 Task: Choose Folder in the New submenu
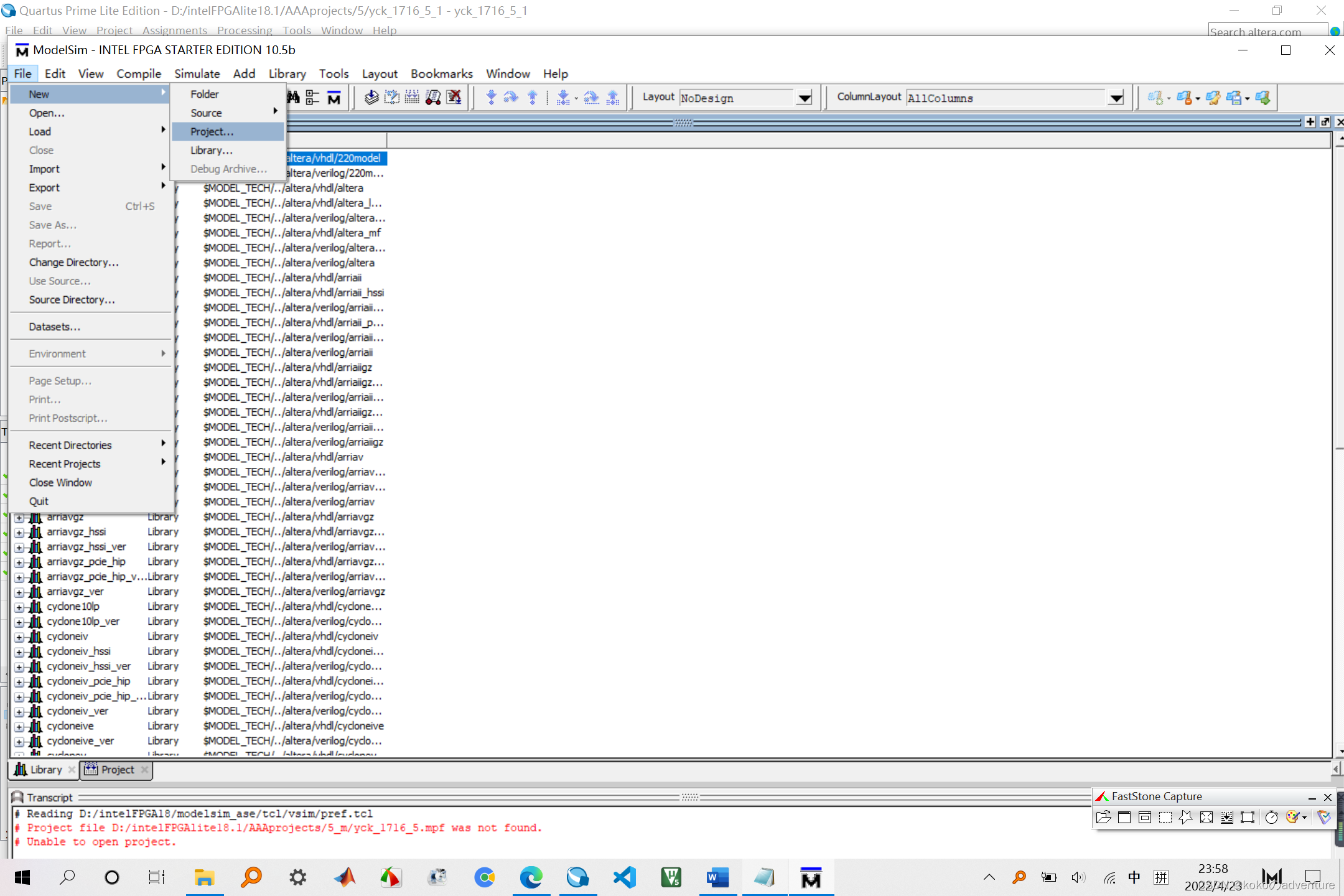(x=228, y=94)
